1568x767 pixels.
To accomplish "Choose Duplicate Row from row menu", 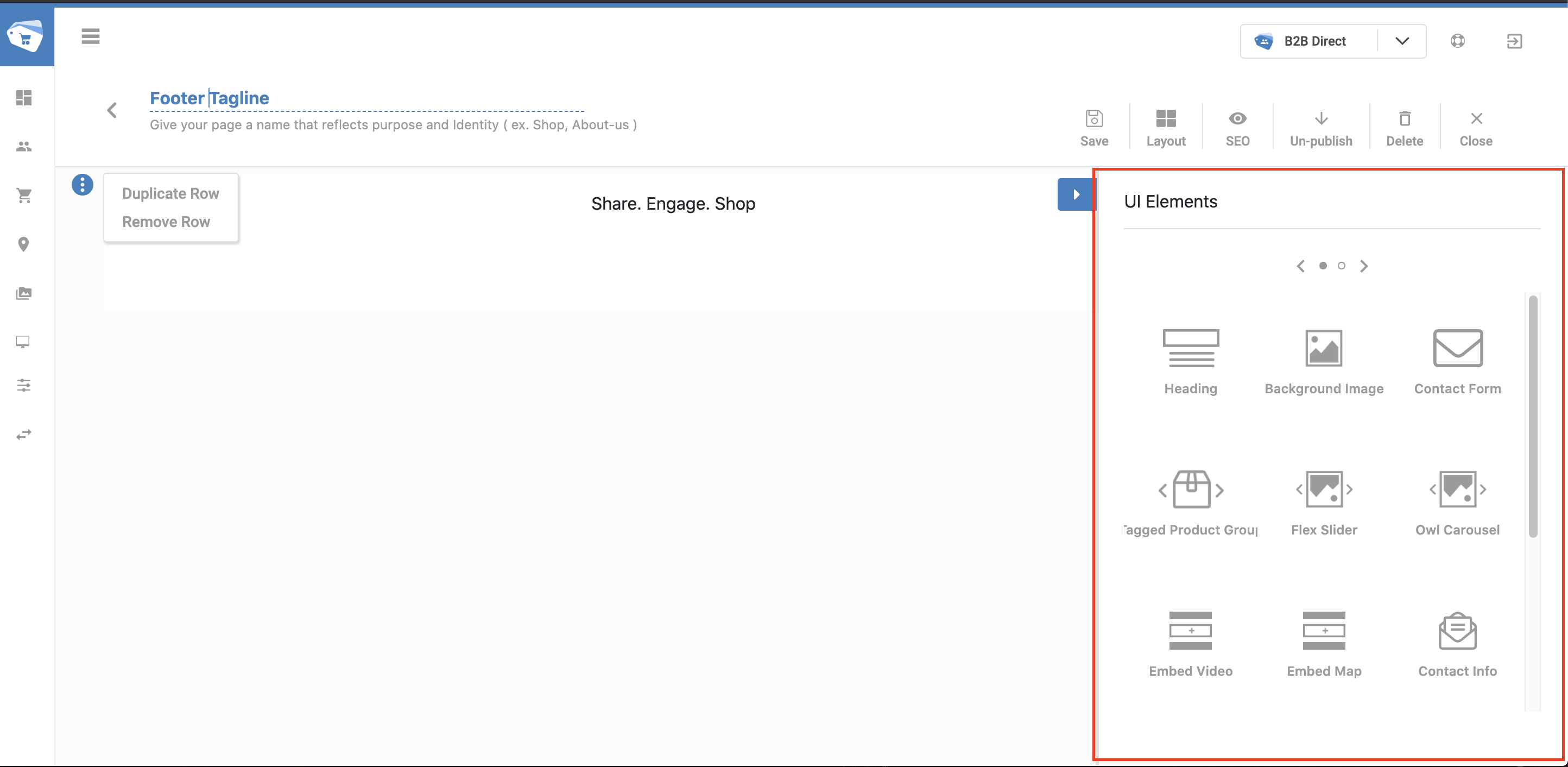I will point(170,194).
